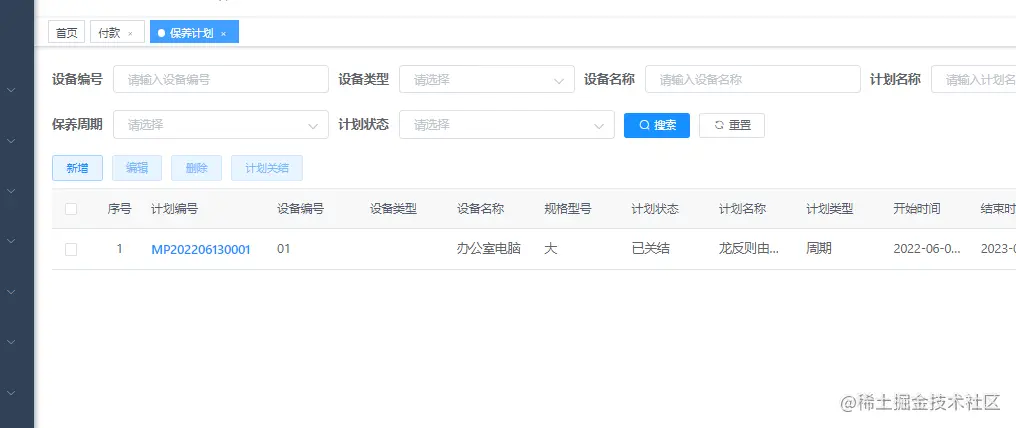Click the 计划状态 column header

pyautogui.click(x=655, y=208)
